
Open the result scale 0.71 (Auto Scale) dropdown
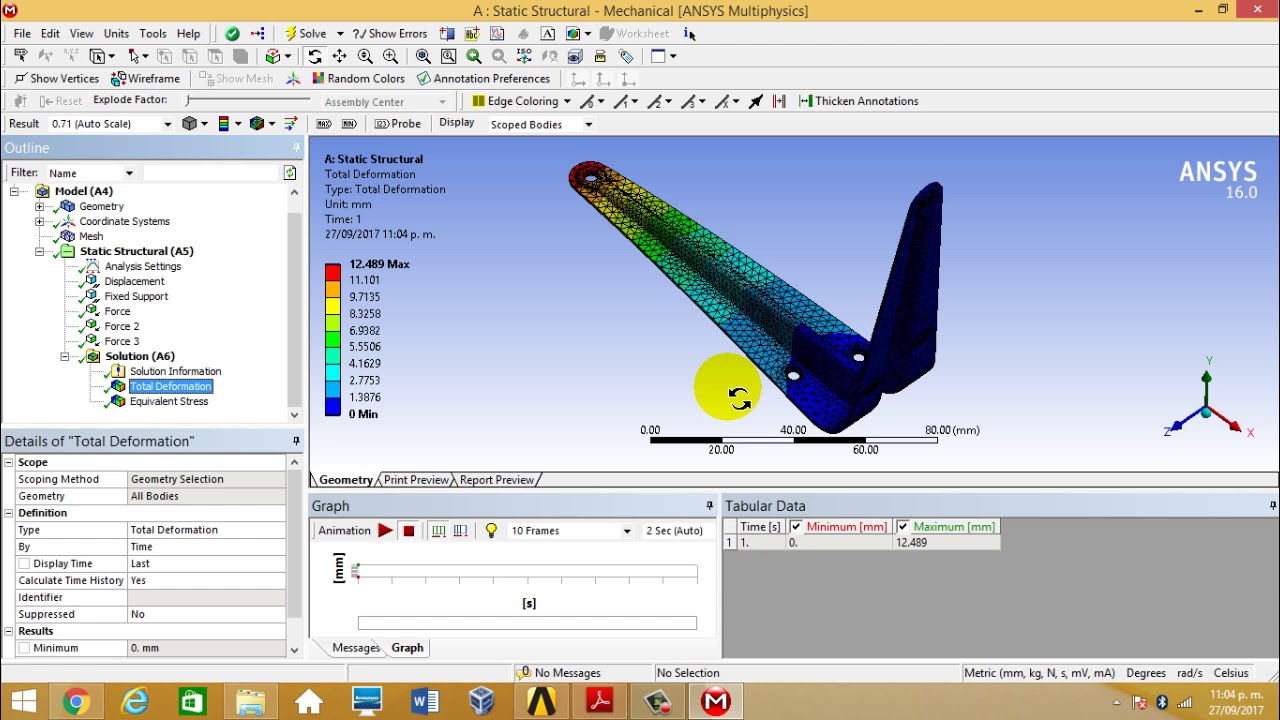[167, 124]
